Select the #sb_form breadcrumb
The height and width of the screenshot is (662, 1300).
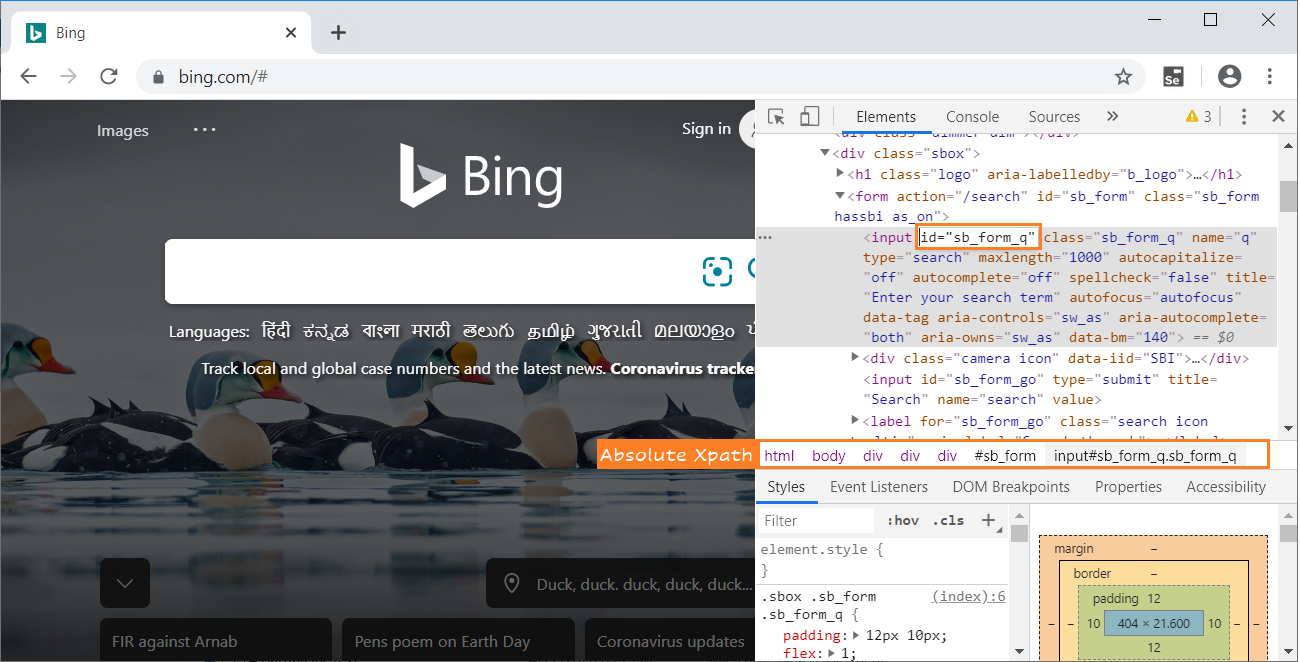coord(1005,456)
